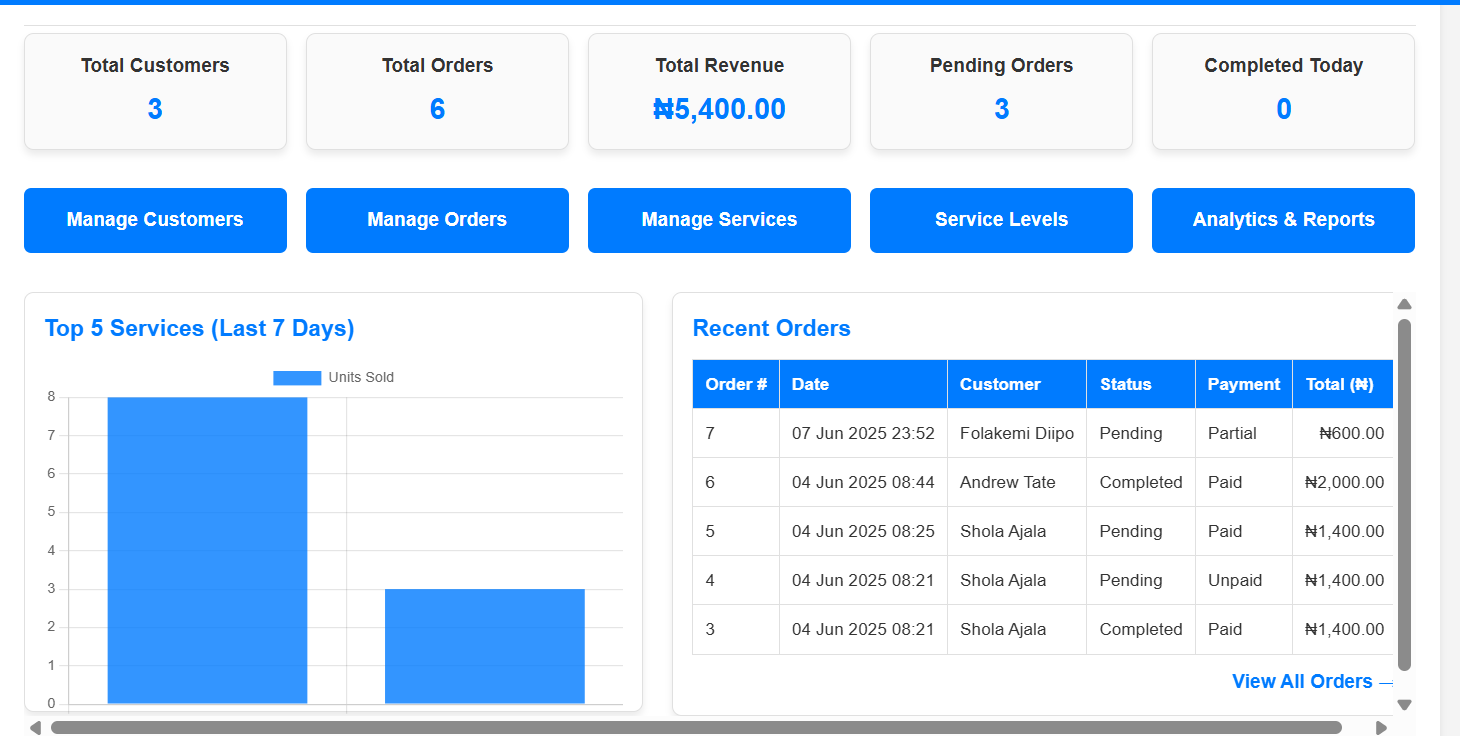Screen dimensions: 1460x736
Task: Open the Service Levels section
Action: [1001, 220]
